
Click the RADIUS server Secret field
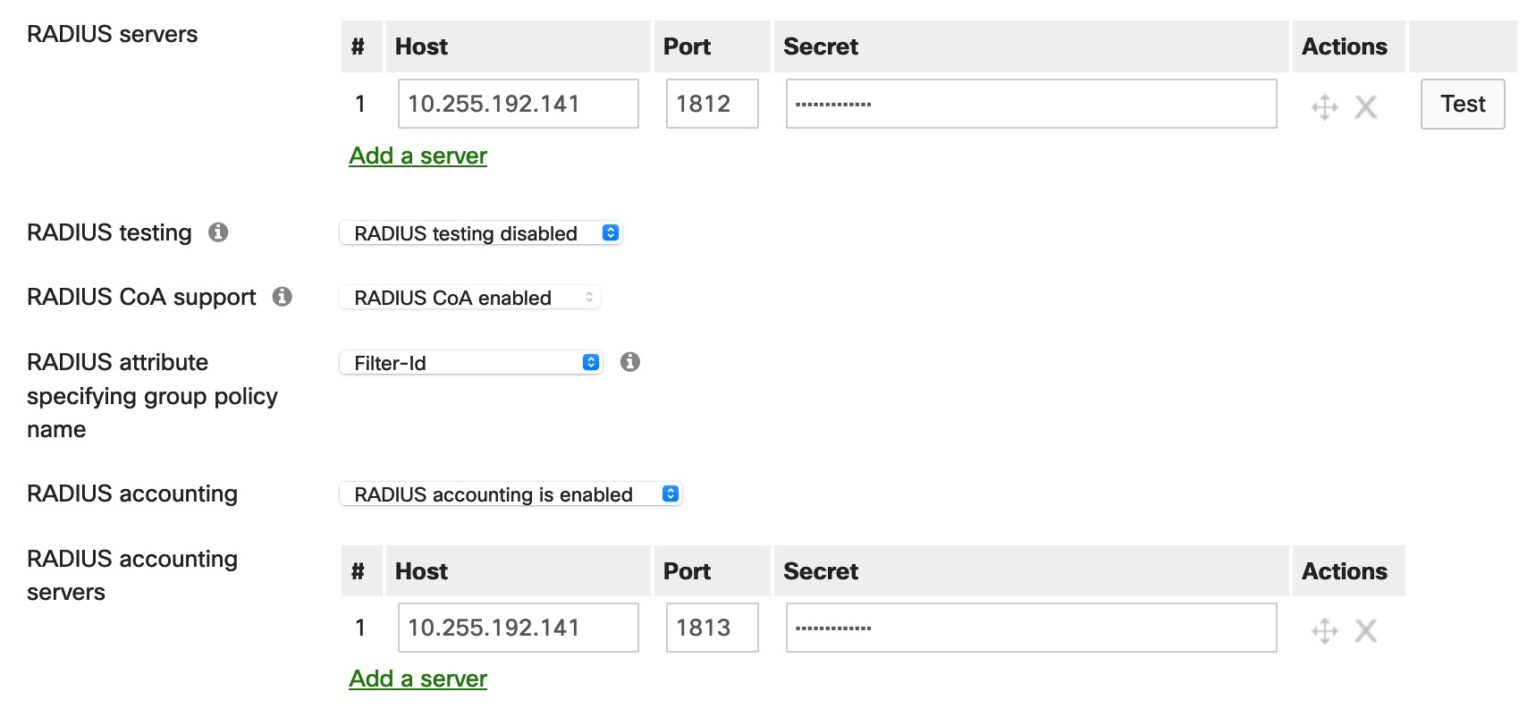[x=1029, y=105]
